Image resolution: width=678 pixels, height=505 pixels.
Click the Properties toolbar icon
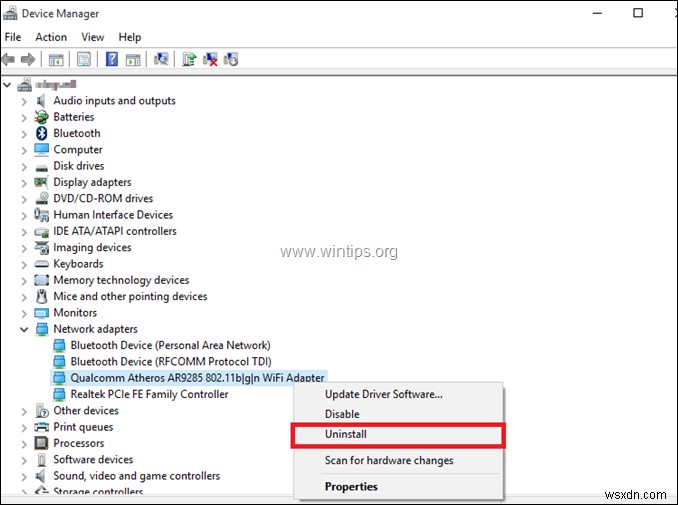tap(83, 59)
